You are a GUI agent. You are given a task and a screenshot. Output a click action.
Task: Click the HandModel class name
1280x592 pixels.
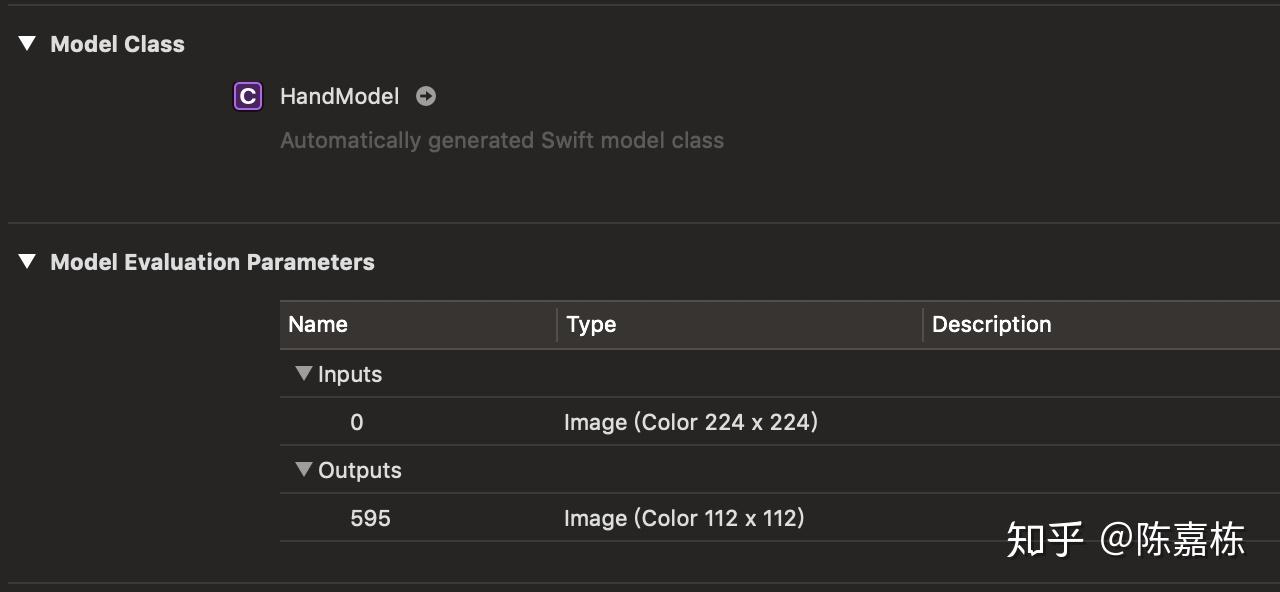(339, 96)
